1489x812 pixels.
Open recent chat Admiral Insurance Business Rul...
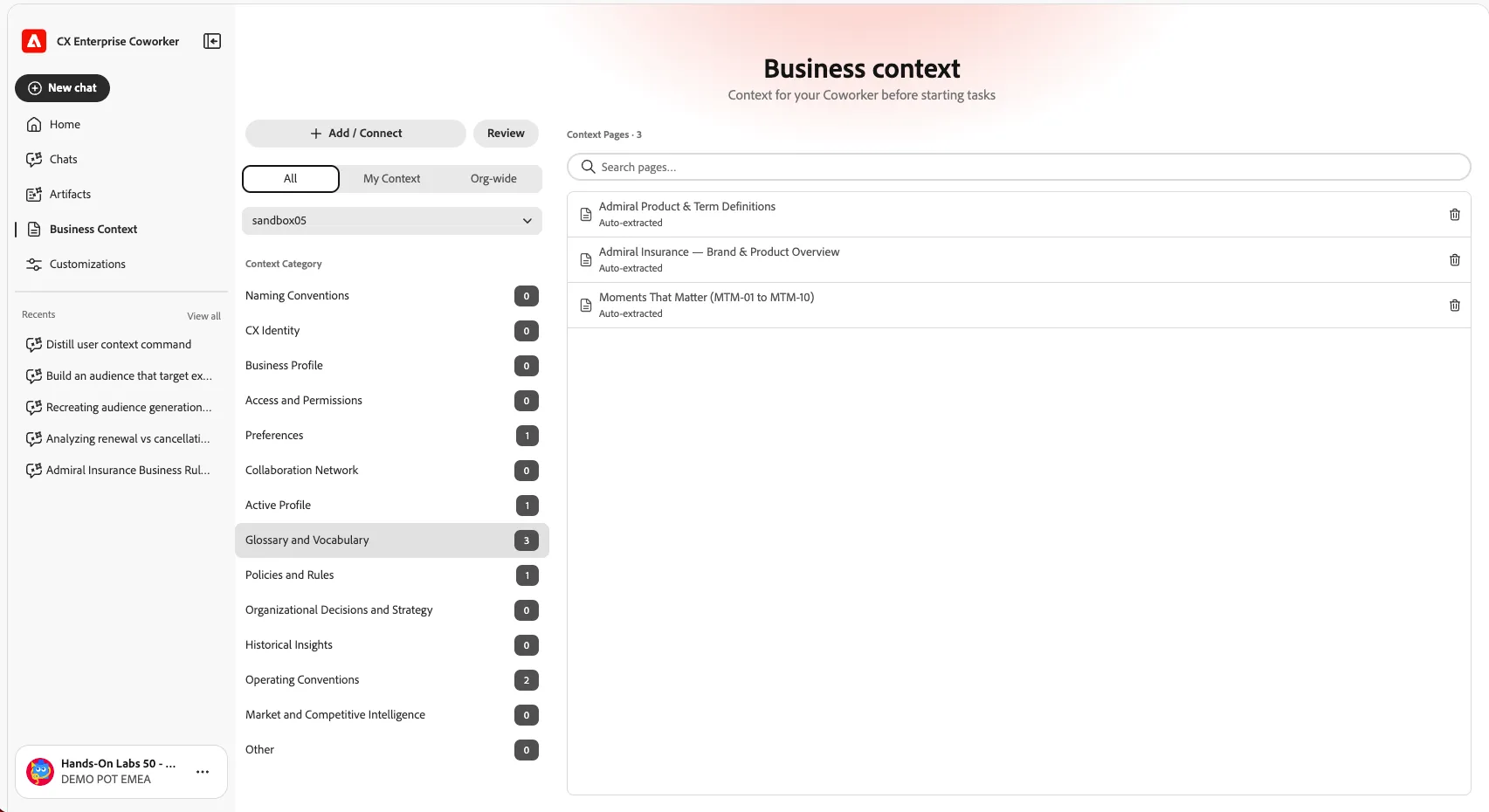point(119,471)
